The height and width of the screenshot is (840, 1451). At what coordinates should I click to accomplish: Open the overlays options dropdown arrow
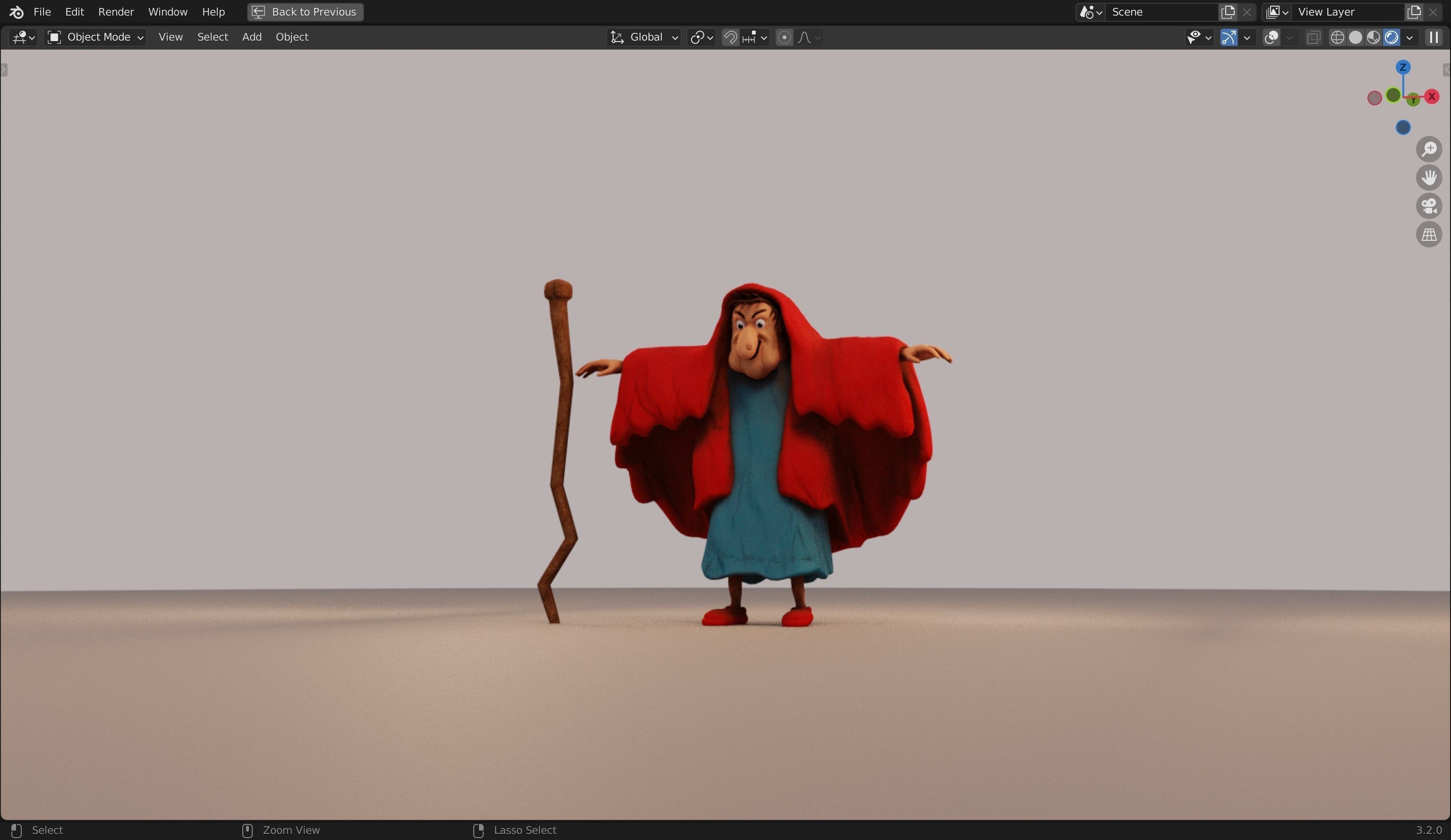pos(1290,37)
